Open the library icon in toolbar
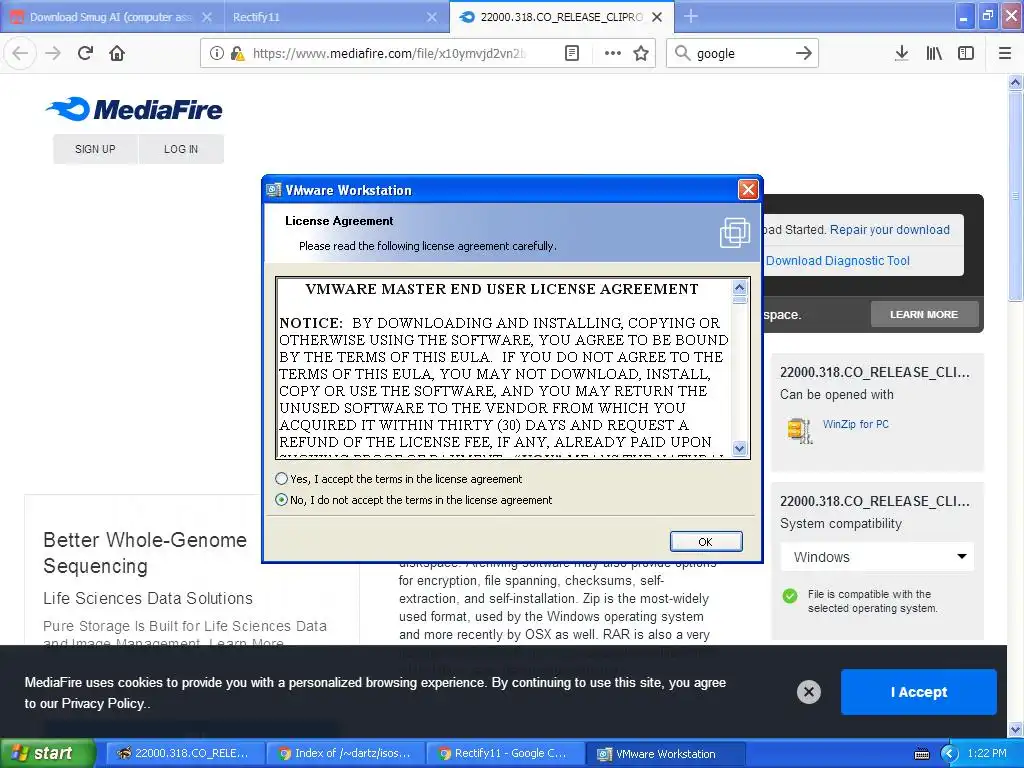Viewport: 1024px width, 768px height. 934,53
